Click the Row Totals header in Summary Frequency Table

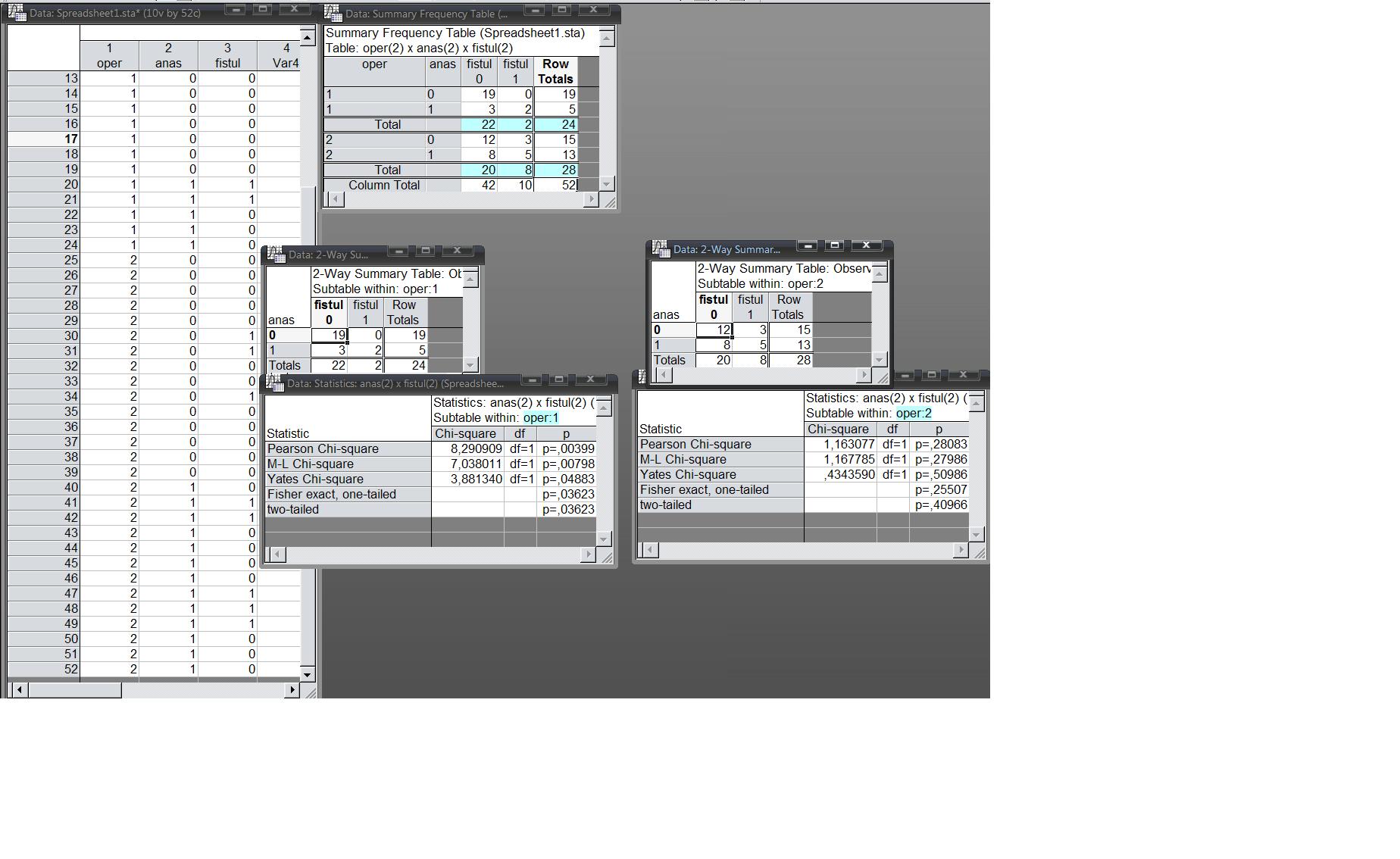coord(555,72)
